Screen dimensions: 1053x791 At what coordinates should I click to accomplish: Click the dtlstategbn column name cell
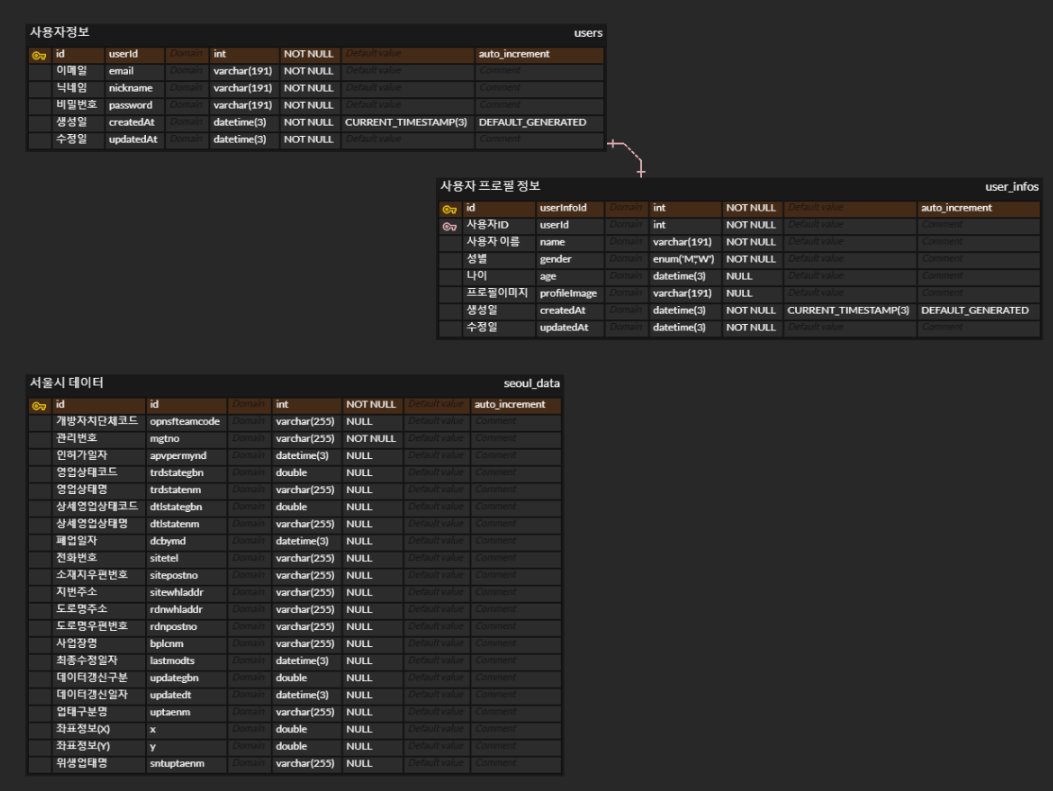[x=186, y=507]
